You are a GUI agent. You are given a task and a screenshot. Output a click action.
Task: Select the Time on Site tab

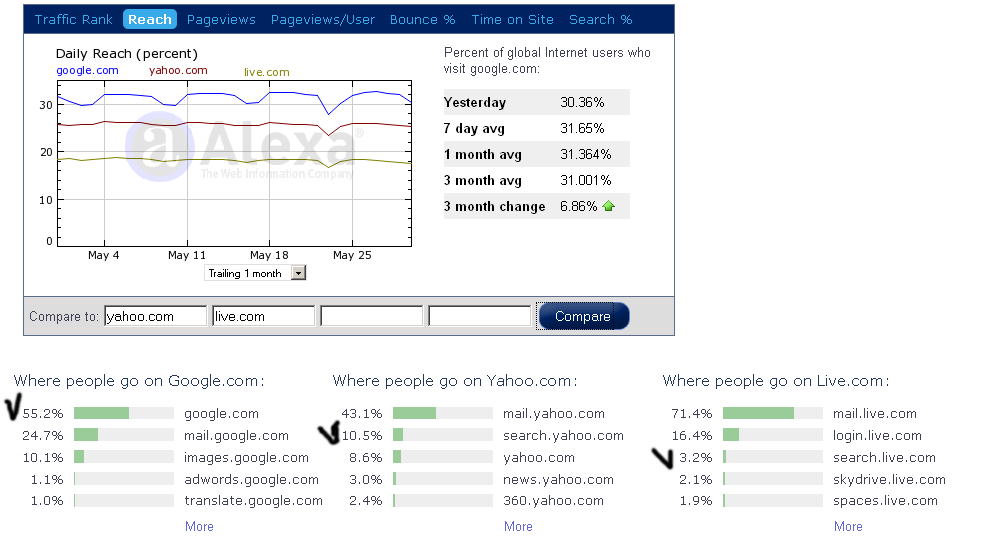click(x=512, y=19)
